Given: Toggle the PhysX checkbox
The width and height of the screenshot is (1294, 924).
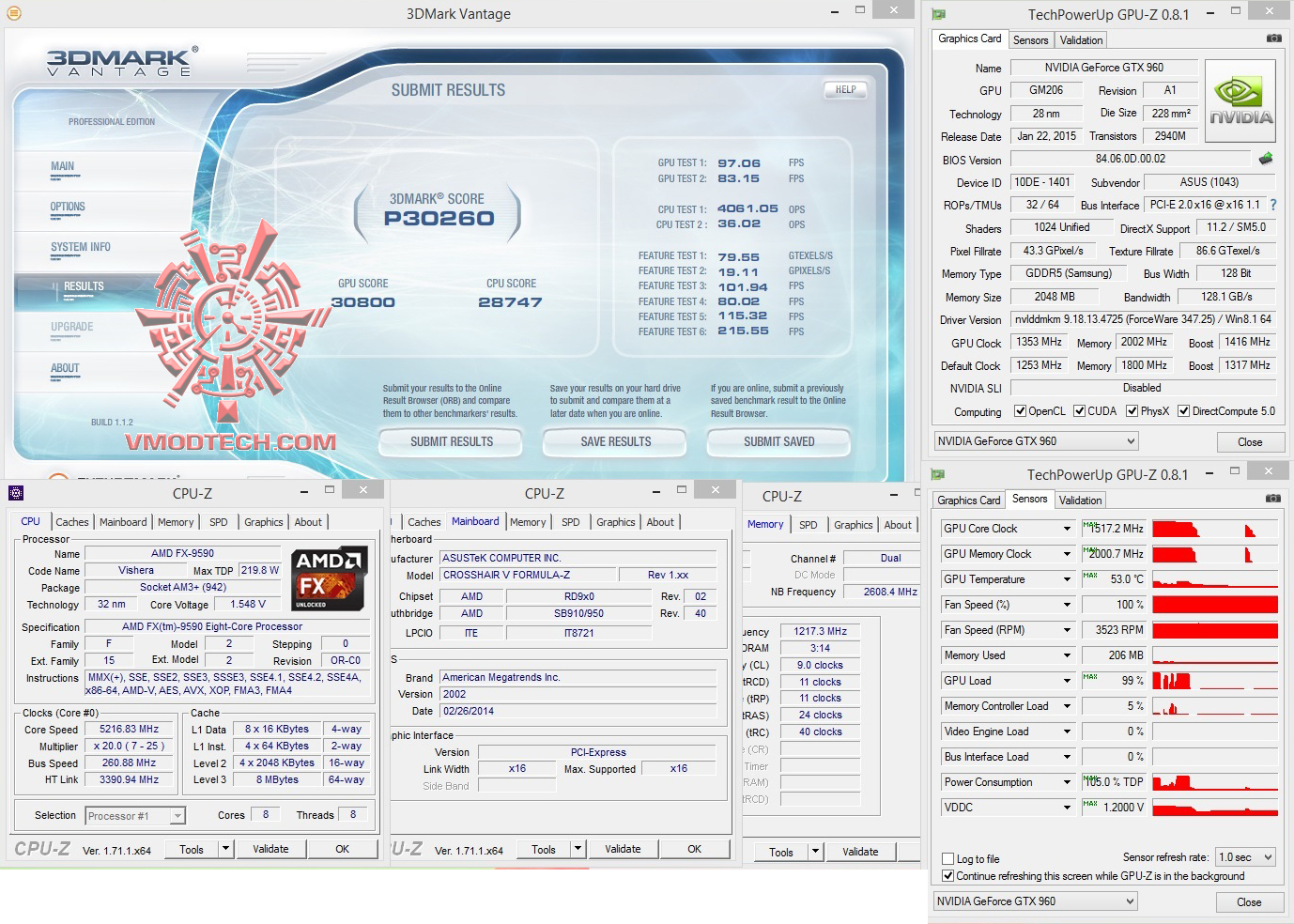Looking at the screenshot, I should pyautogui.click(x=1132, y=411).
